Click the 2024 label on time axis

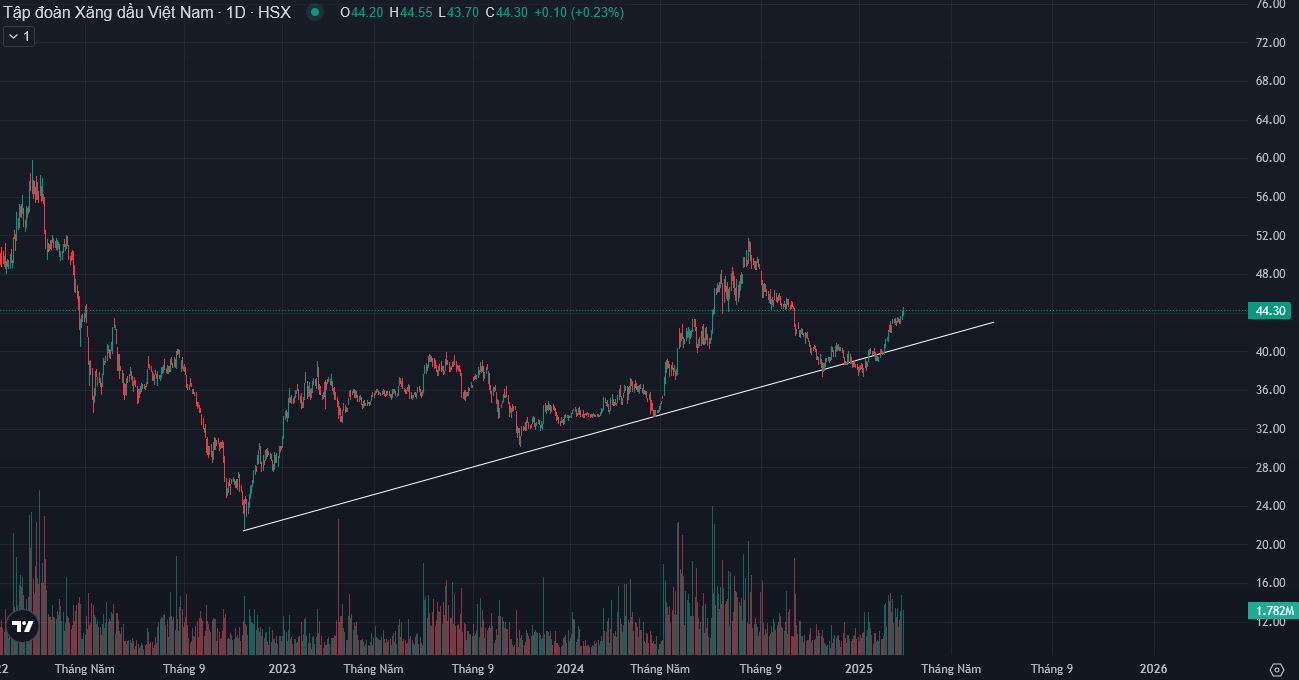[x=570, y=669]
